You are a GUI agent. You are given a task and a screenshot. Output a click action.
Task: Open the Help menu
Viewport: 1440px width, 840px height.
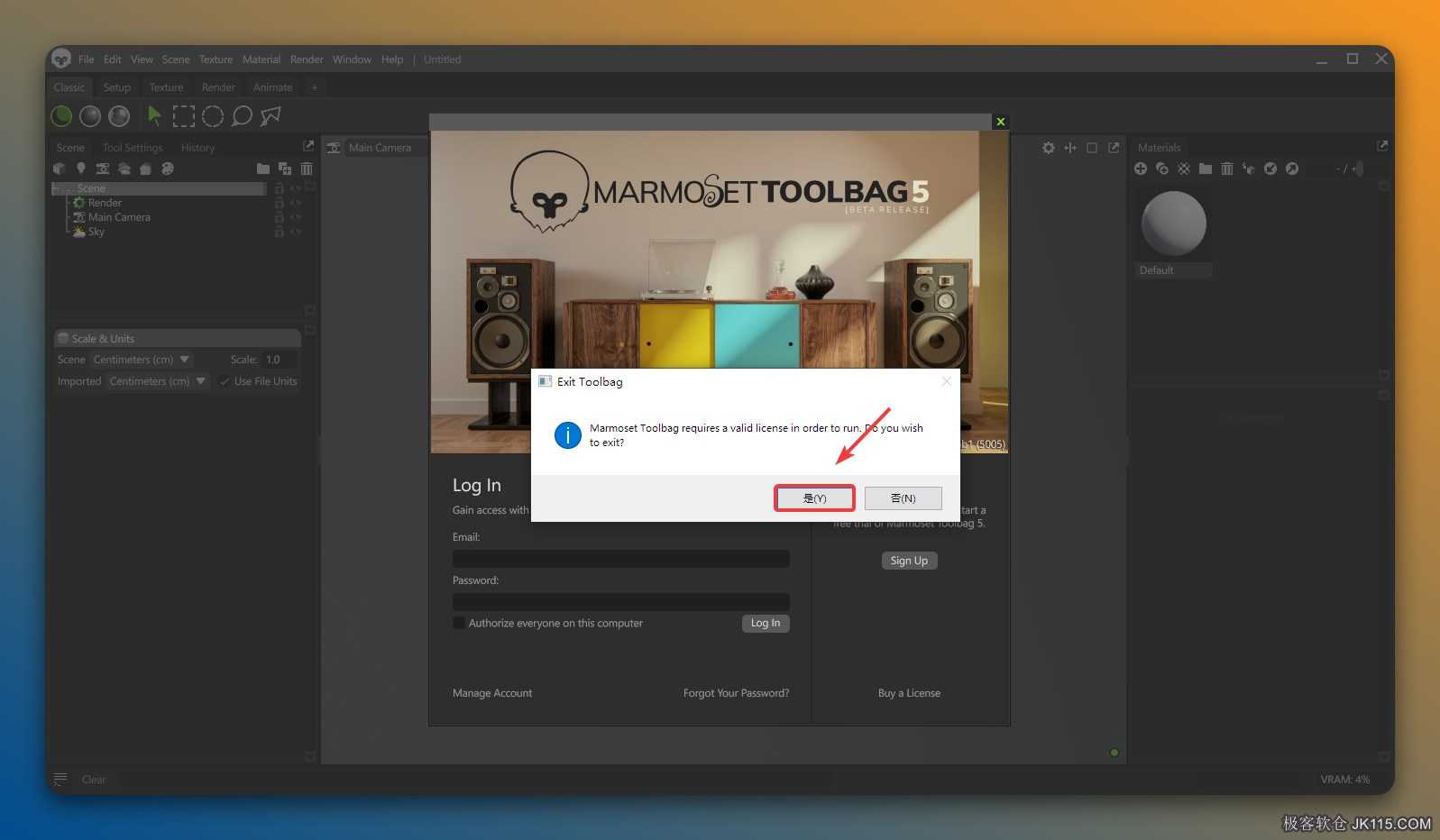click(x=392, y=59)
